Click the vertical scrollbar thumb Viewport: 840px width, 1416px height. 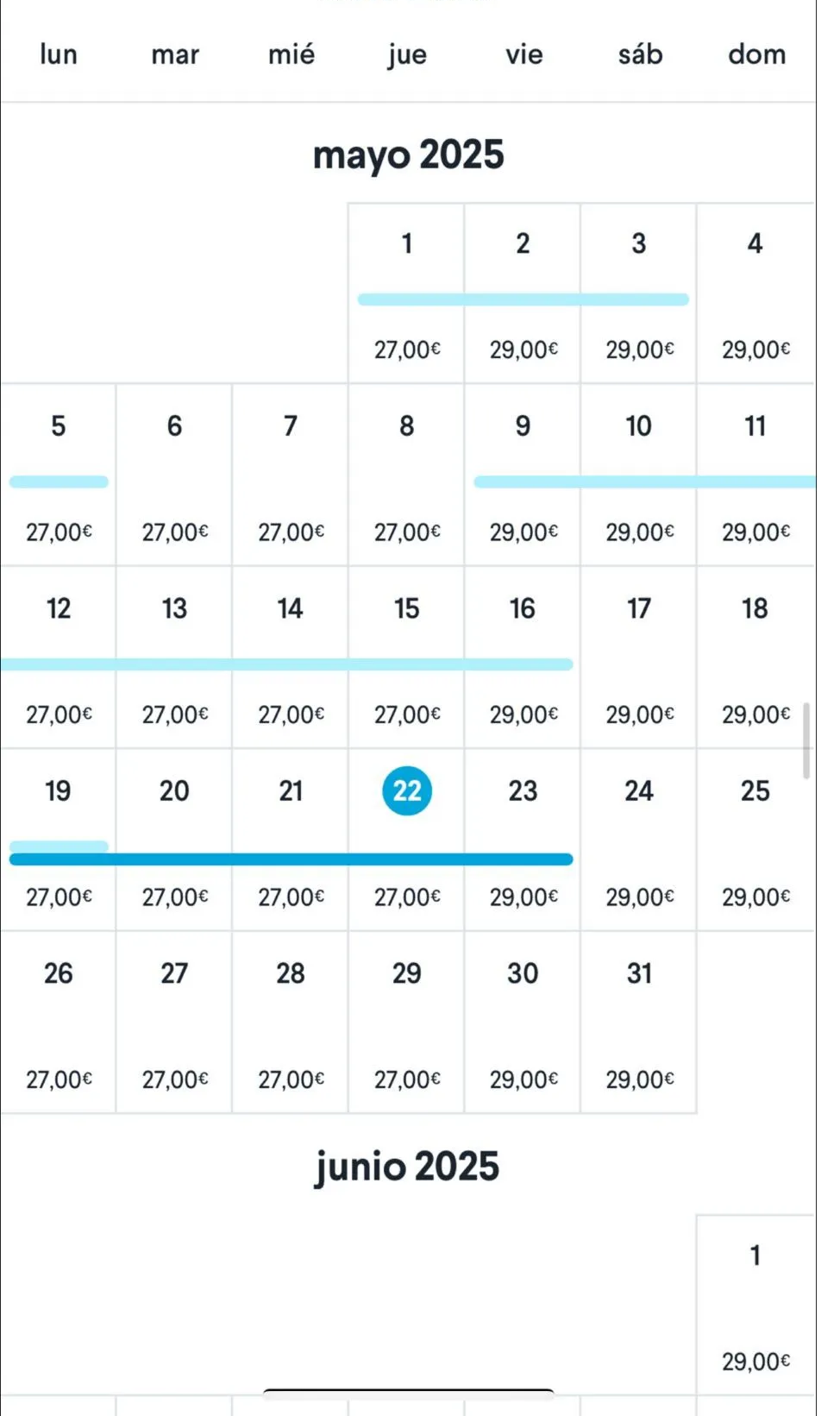(x=806, y=740)
